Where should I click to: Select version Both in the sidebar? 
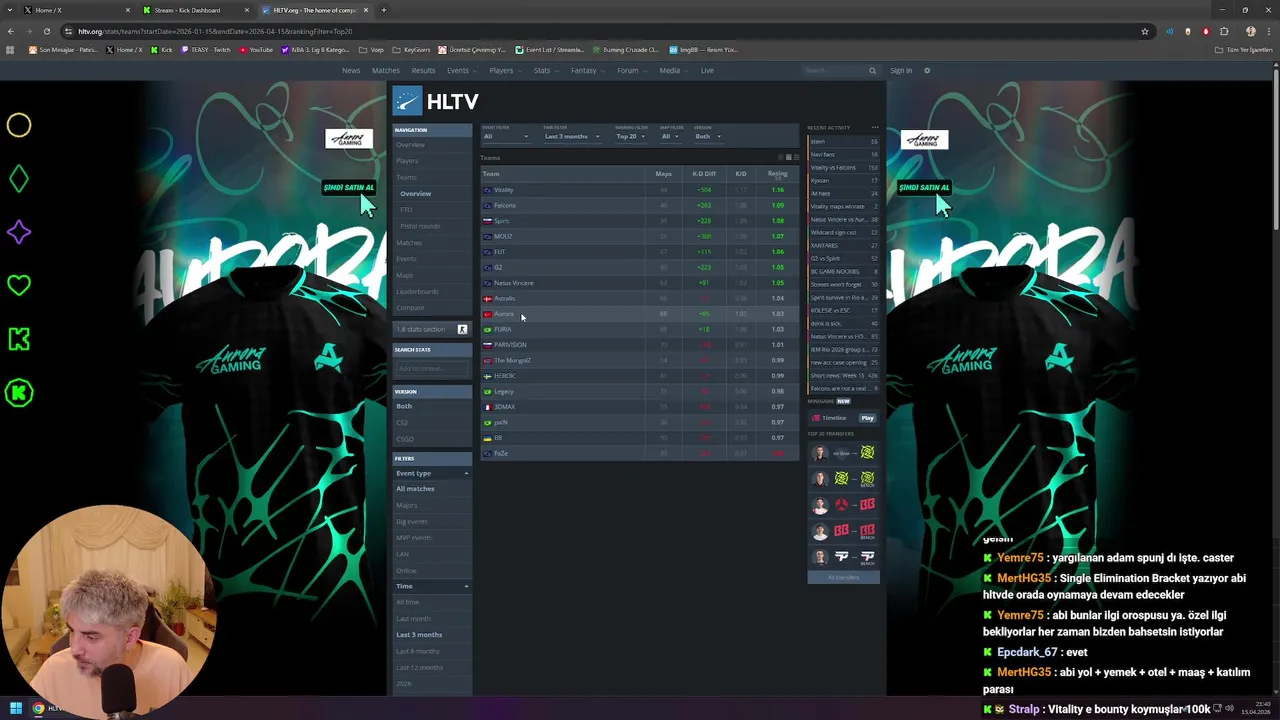tap(404, 406)
